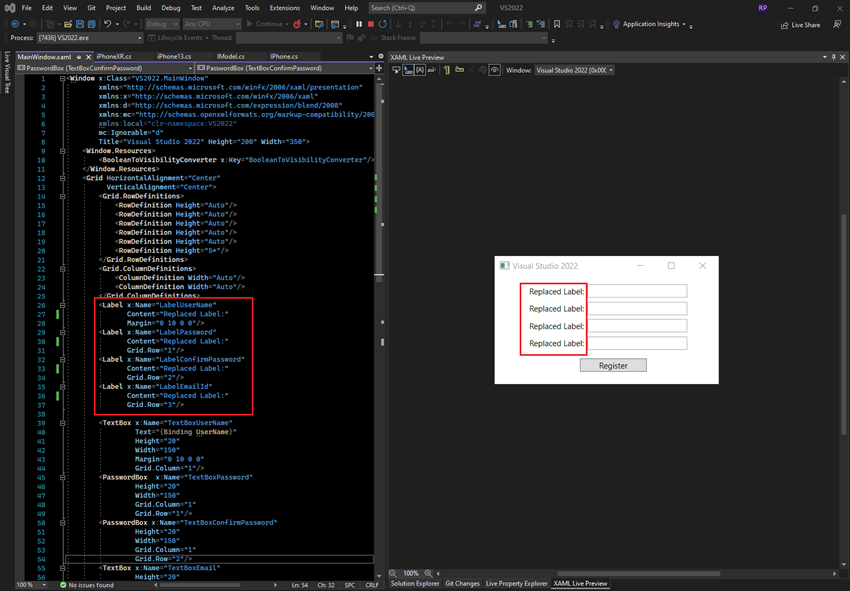Open the Git menu
Viewport: 850px width, 591px height.
90,6
